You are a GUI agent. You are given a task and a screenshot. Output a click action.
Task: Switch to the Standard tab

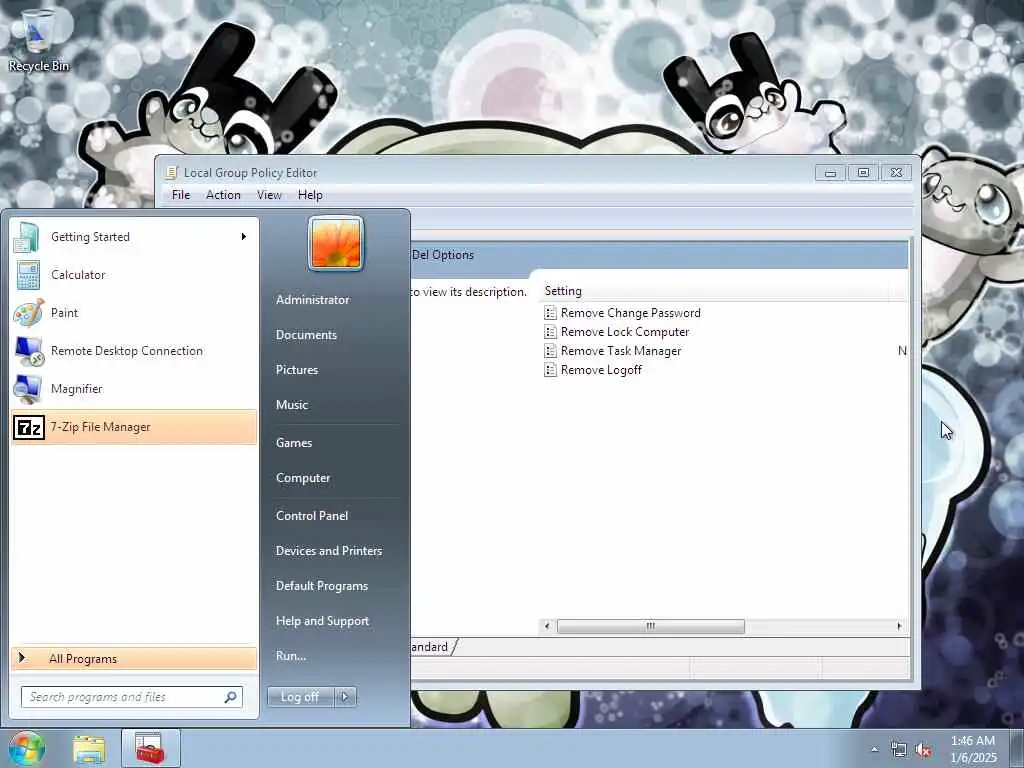431,647
